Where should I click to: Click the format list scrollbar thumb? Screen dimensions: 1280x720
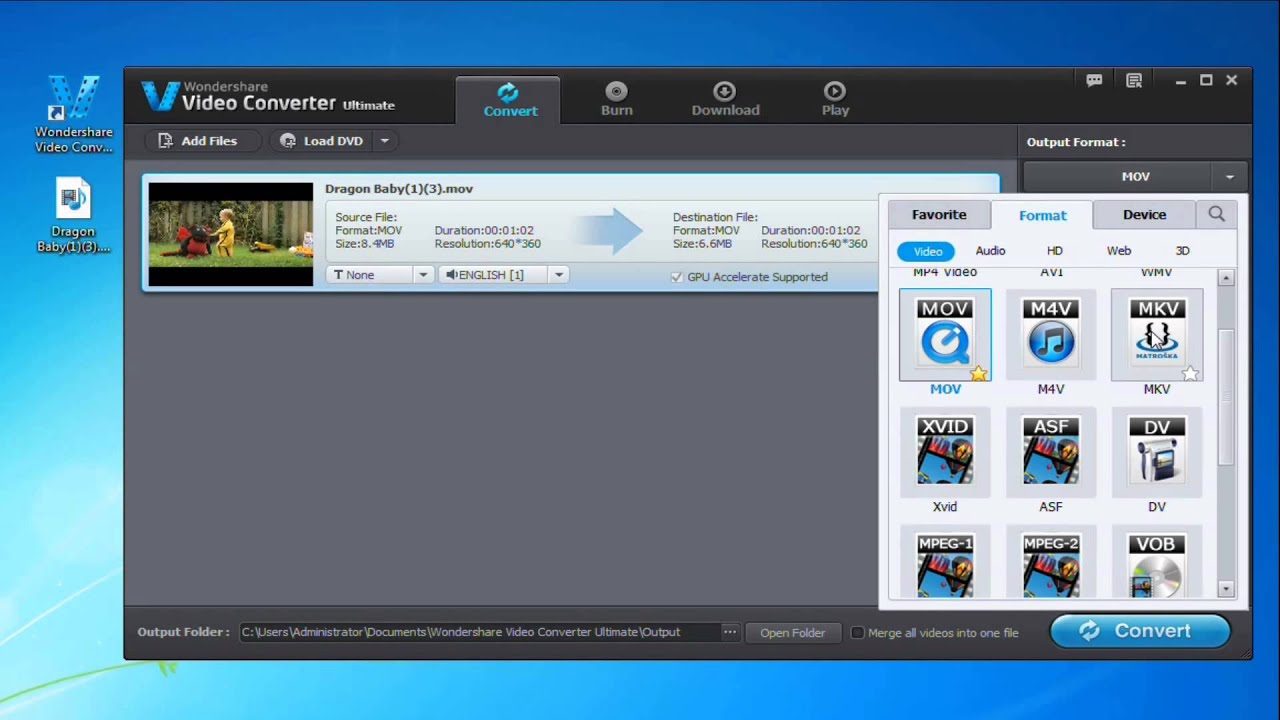coord(1226,397)
